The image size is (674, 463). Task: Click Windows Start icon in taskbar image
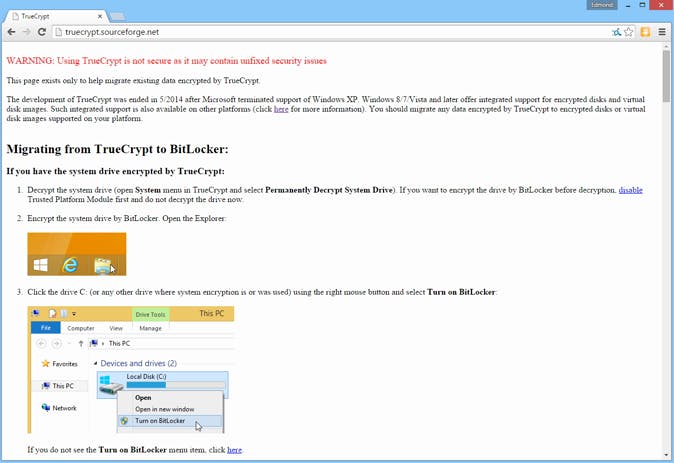point(41,265)
